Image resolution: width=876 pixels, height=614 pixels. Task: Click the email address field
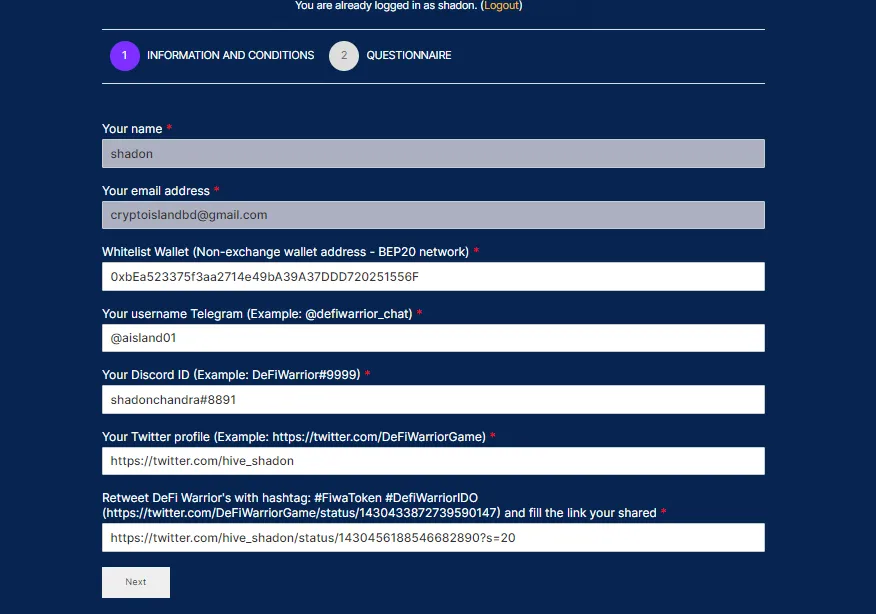pyautogui.click(x=433, y=215)
